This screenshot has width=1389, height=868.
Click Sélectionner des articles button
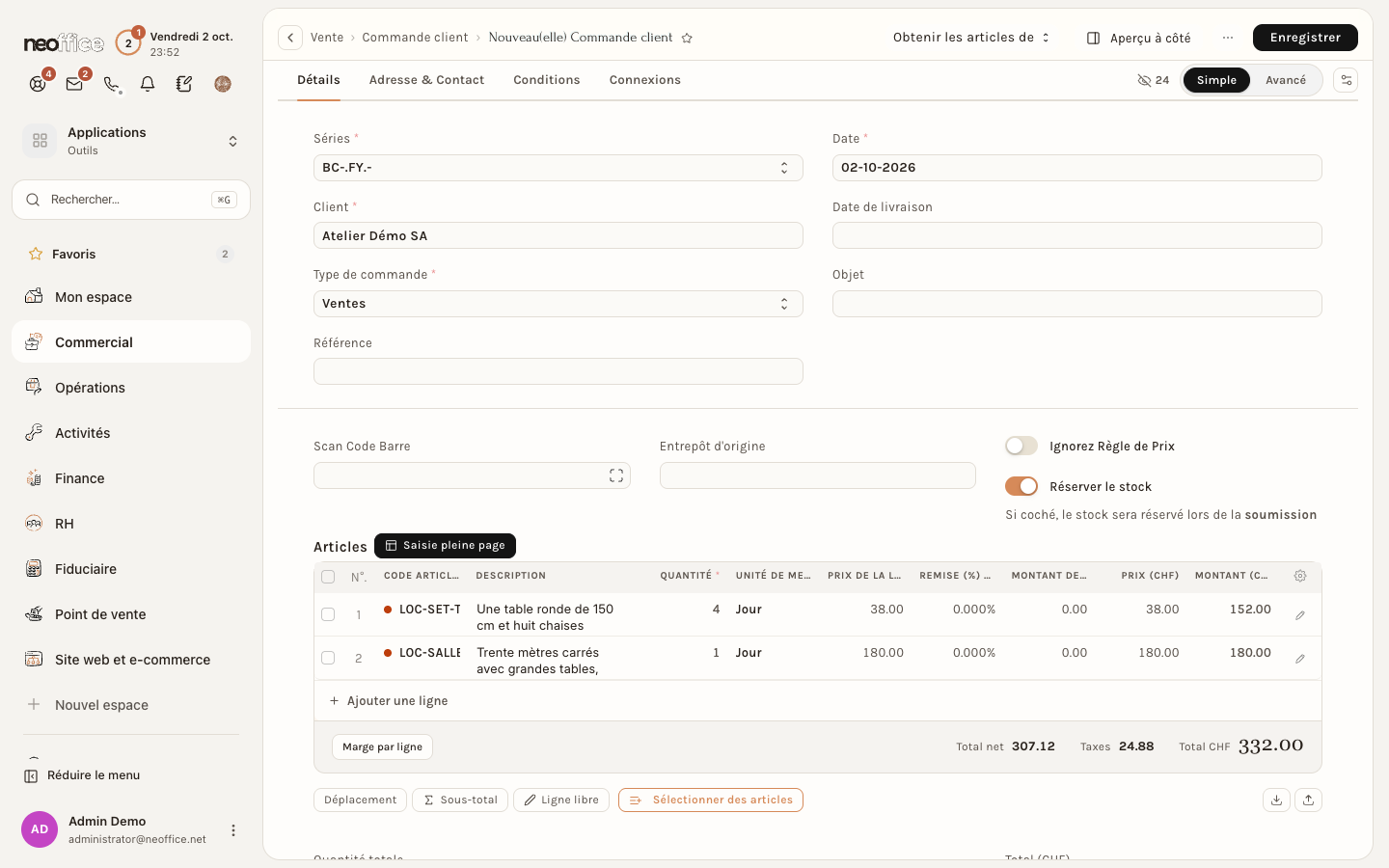[711, 800]
